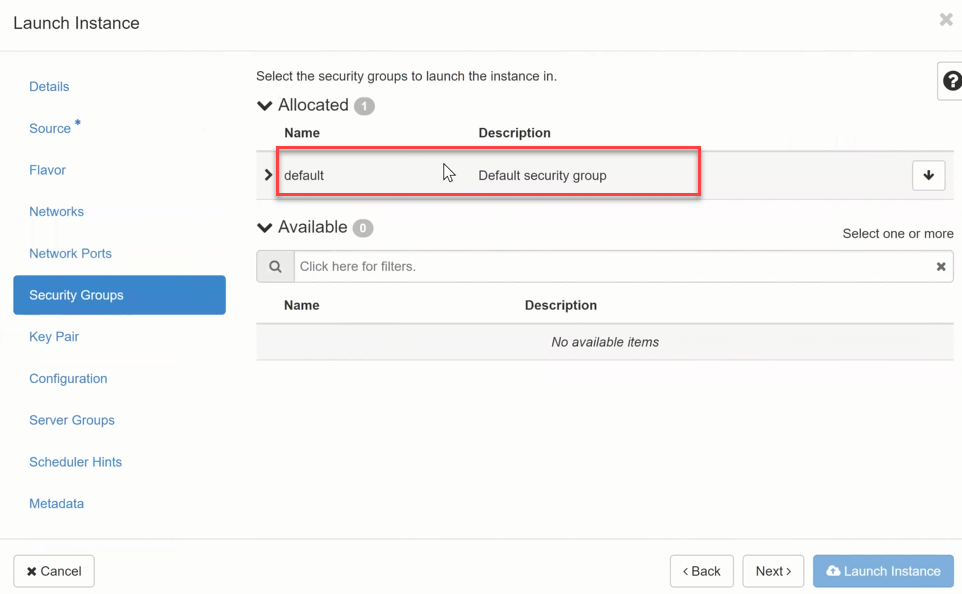Expand the default security group row
The height and width of the screenshot is (594, 962).
pos(268,175)
